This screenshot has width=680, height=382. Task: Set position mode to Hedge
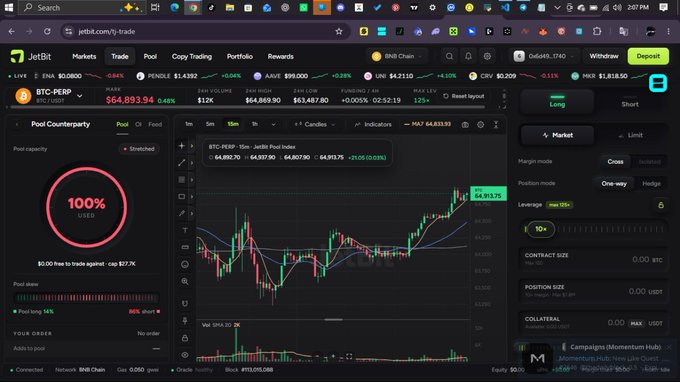point(651,183)
